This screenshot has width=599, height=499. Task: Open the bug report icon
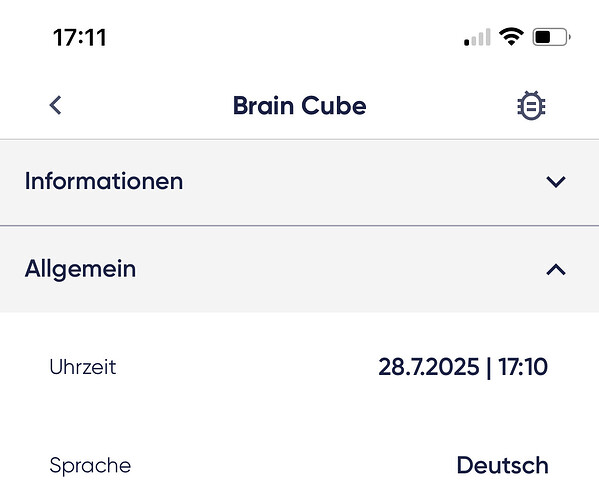[x=531, y=105]
